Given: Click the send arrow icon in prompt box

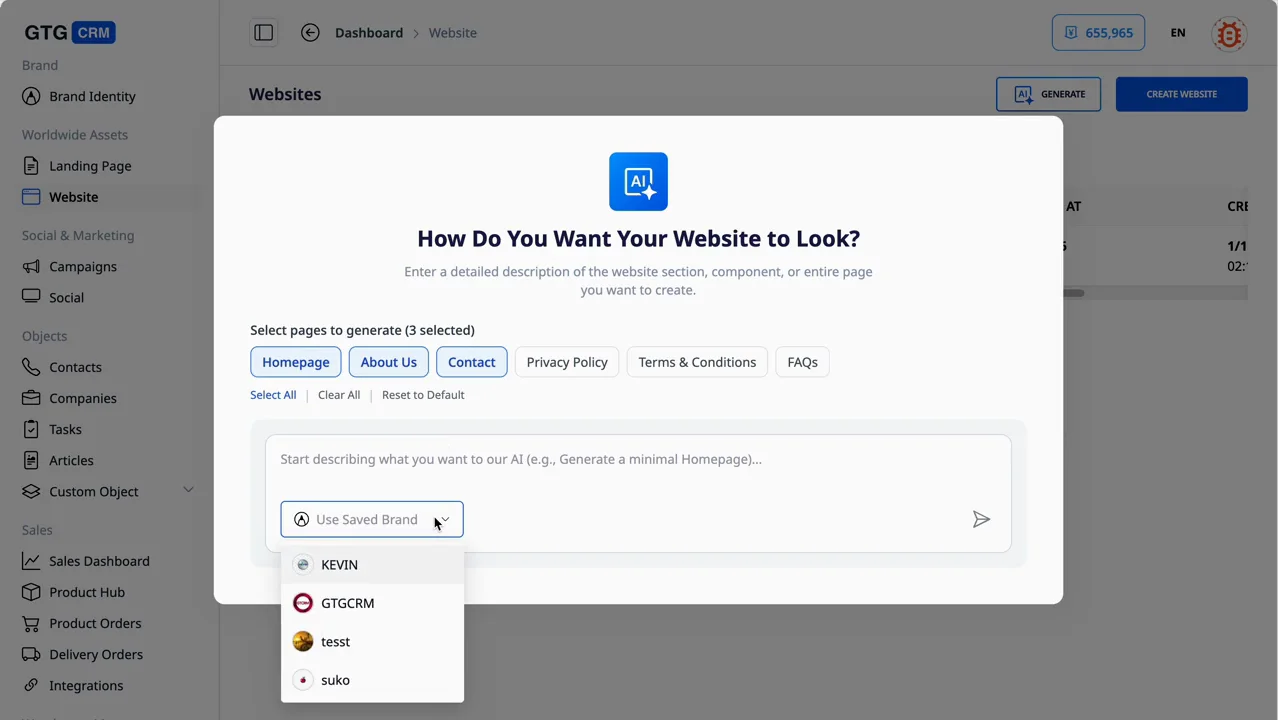Looking at the screenshot, I should coord(981,519).
